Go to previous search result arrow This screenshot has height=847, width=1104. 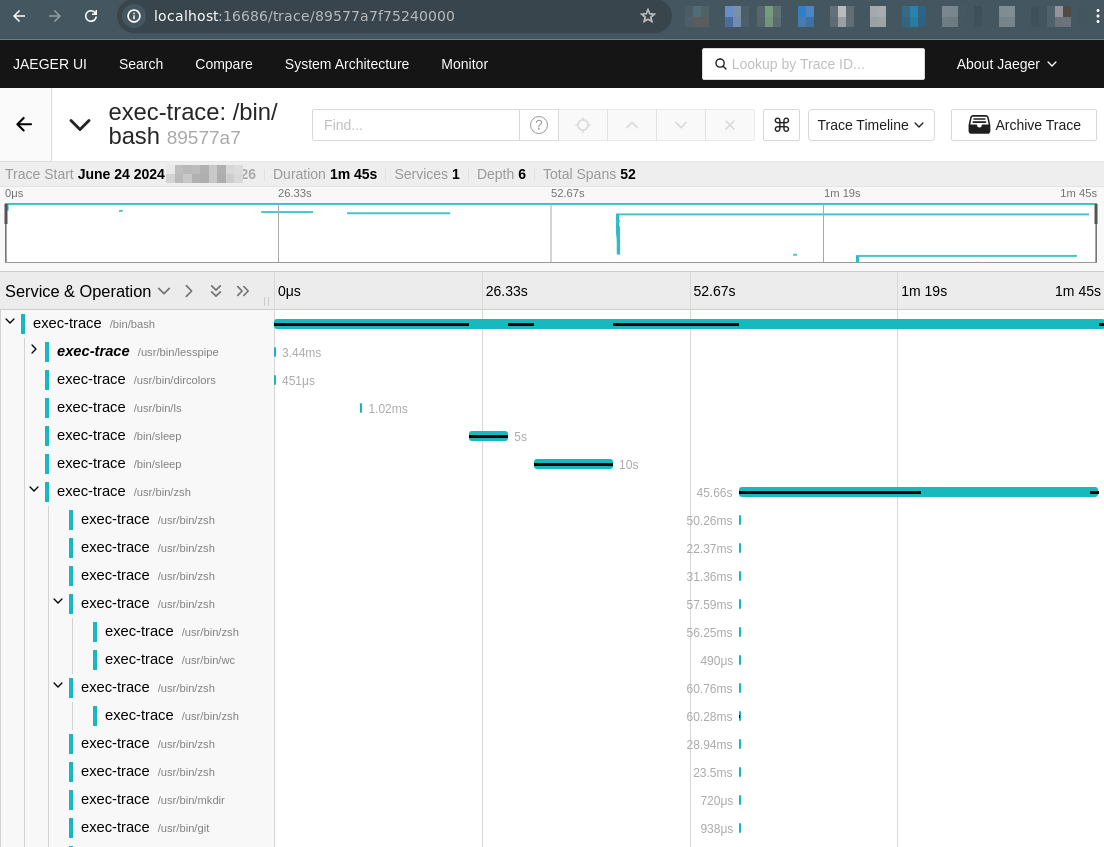[x=631, y=125]
